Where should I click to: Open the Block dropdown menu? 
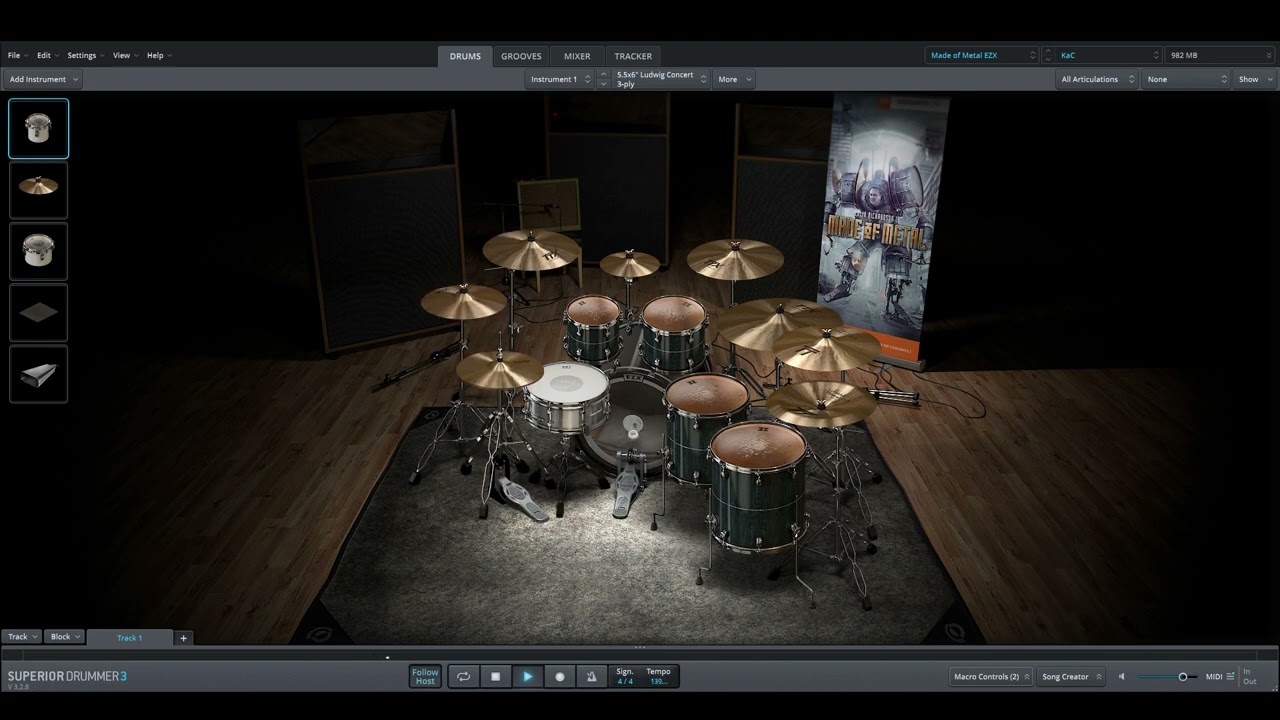click(65, 637)
